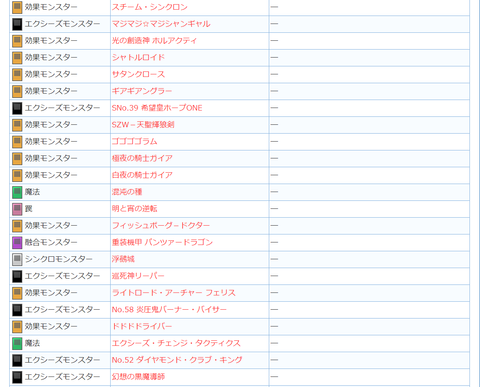Click the black icon in No.58 炎圧鬼バーナー・バイザー row
480x387 pixels.
tap(17, 310)
